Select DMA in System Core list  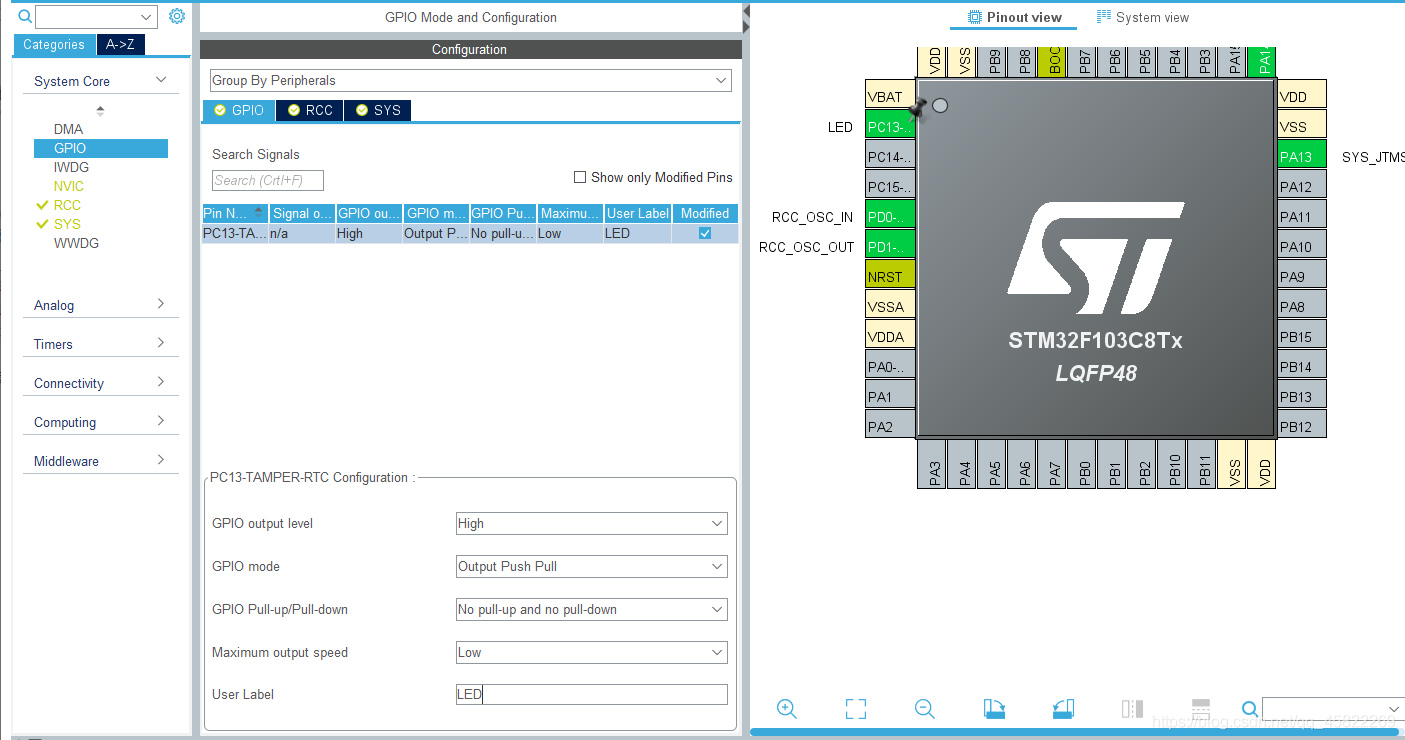tap(68, 129)
